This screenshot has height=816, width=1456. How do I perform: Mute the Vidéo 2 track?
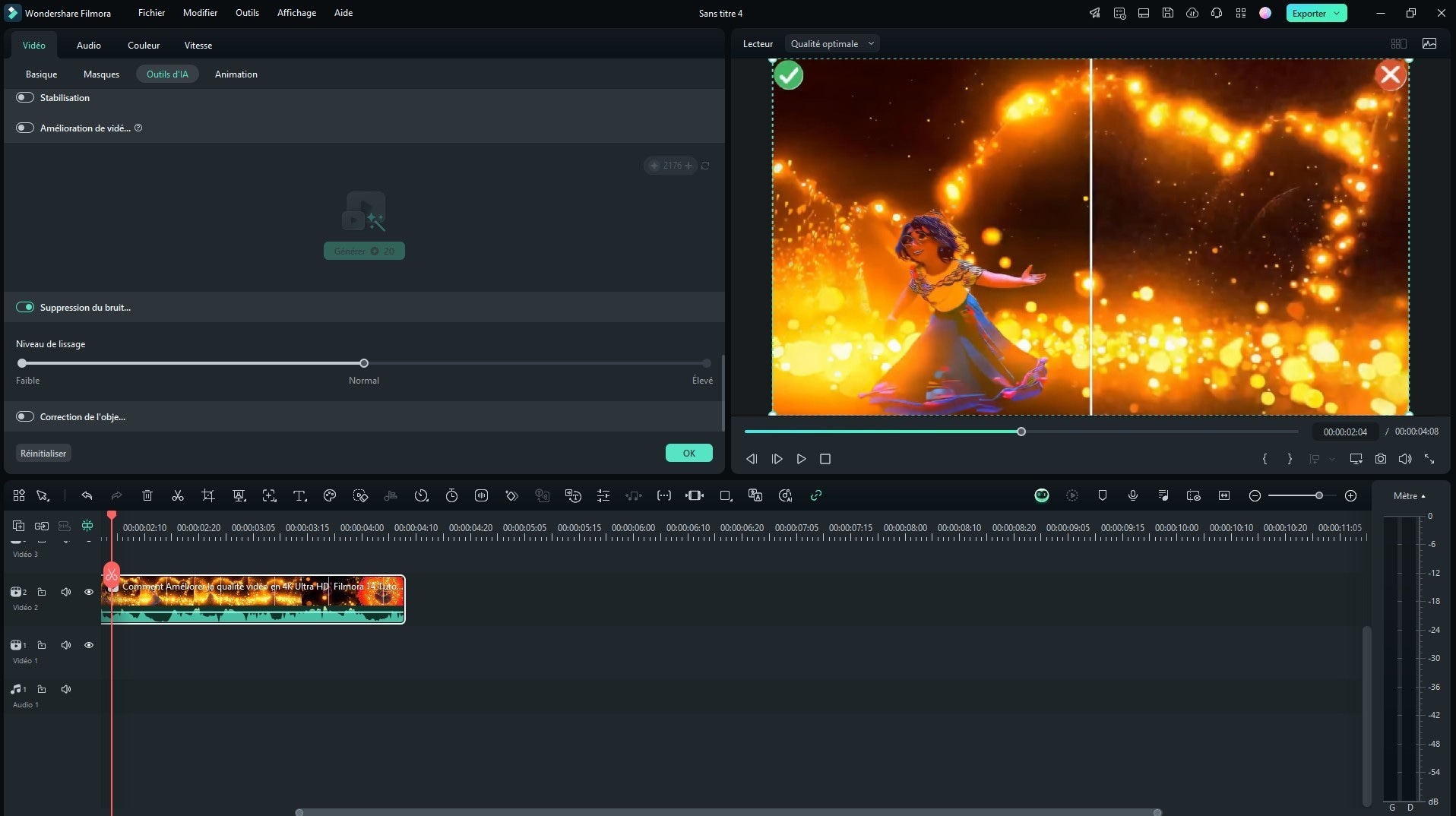66,592
